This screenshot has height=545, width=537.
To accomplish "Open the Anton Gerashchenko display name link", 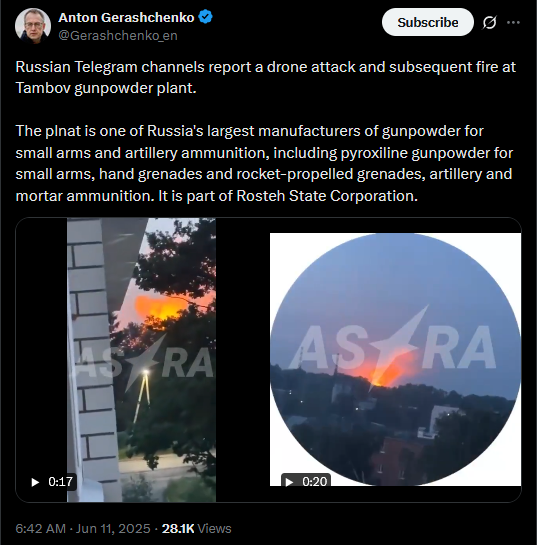I will click(126, 17).
